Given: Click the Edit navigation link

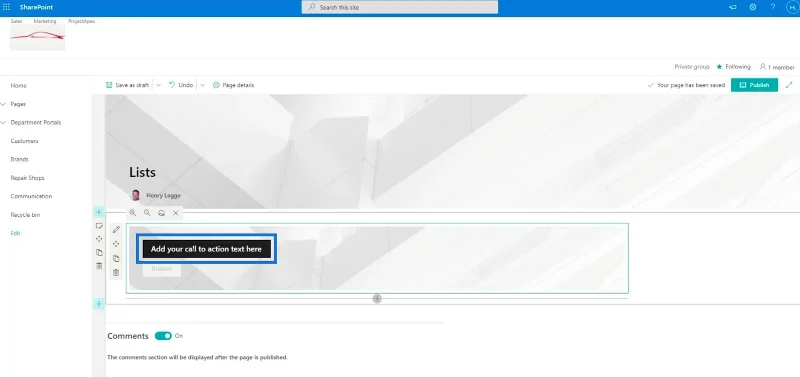Looking at the screenshot, I should [15, 233].
